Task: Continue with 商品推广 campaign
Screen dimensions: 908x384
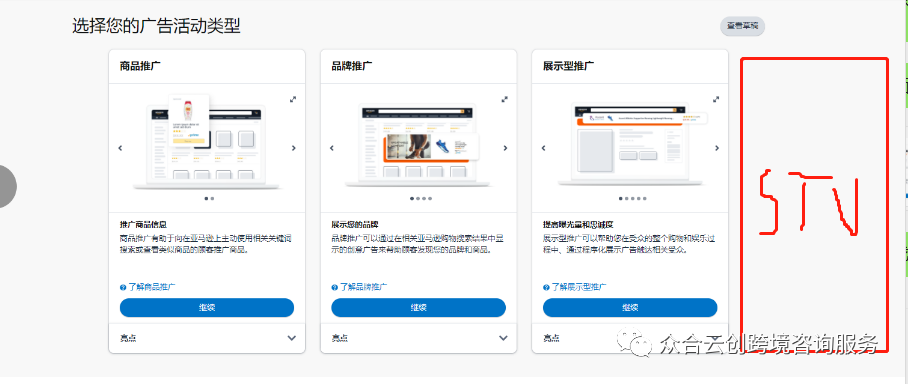Action: pos(207,308)
